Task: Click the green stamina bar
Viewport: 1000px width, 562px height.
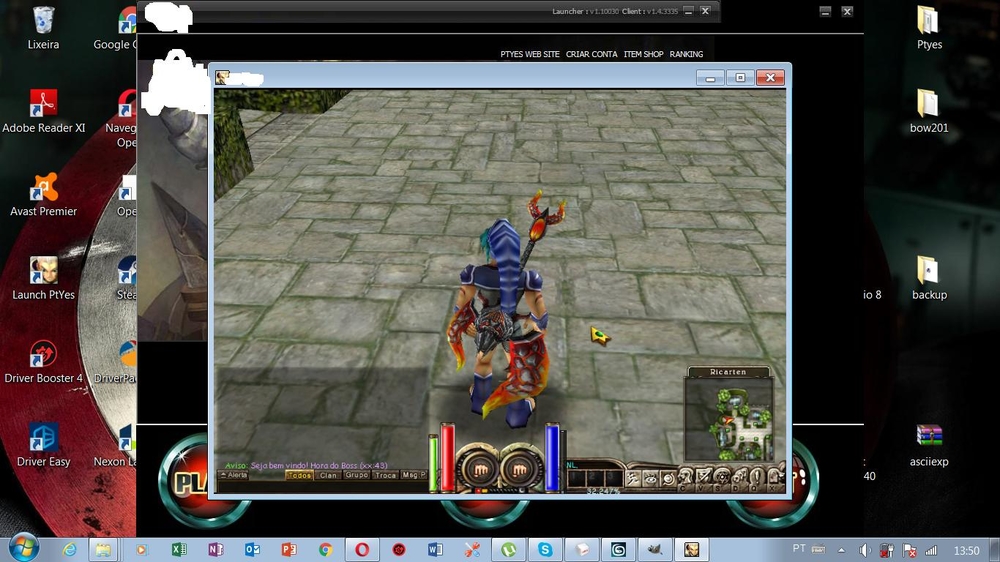Action: pyautogui.click(x=434, y=464)
